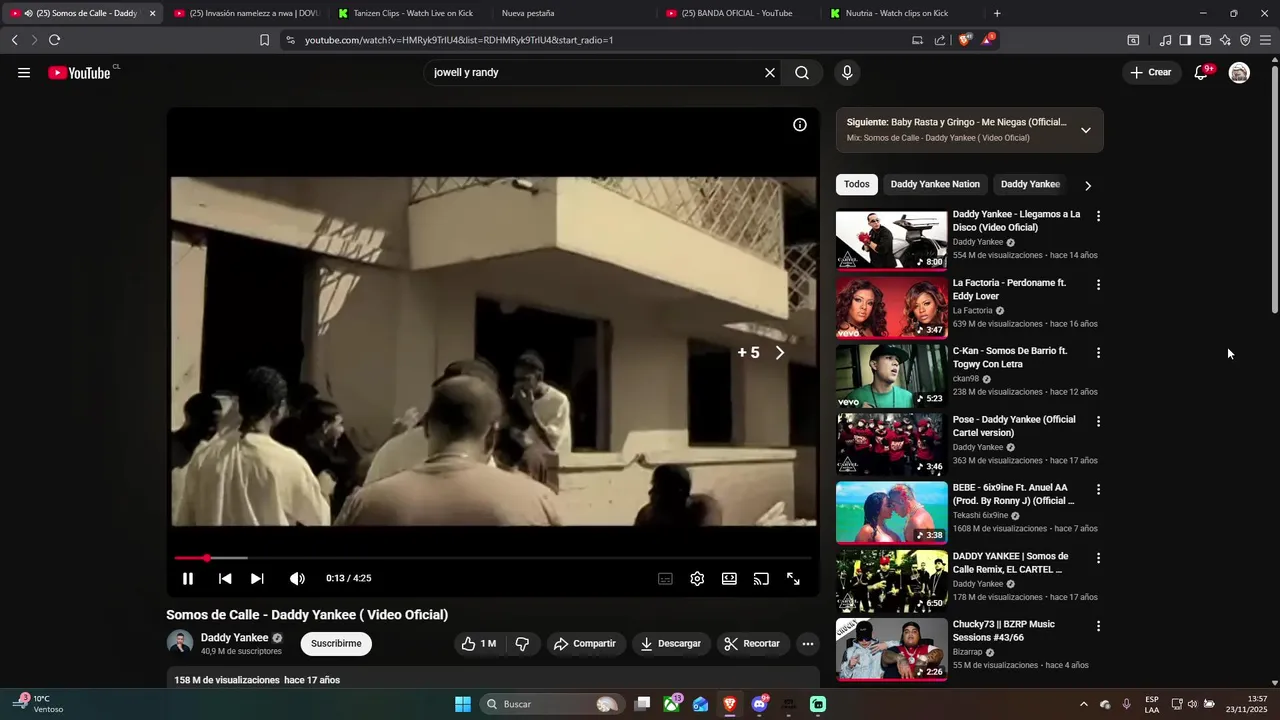This screenshot has height=720, width=1280.
Task: Open Brave VPN shield icon
Action: click(1245, 40)
